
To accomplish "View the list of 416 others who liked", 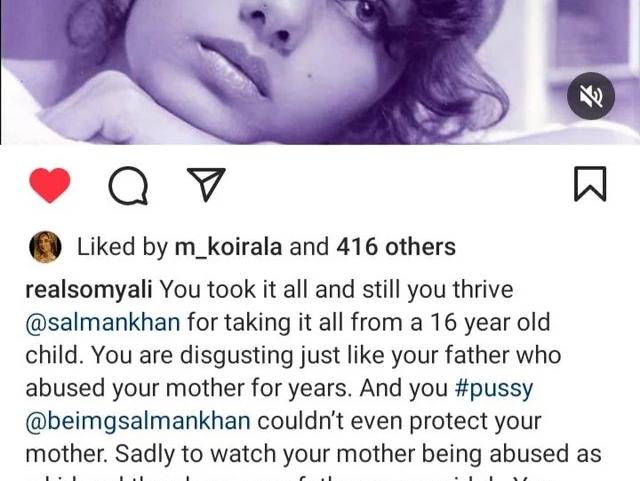I will coord(396,247).
